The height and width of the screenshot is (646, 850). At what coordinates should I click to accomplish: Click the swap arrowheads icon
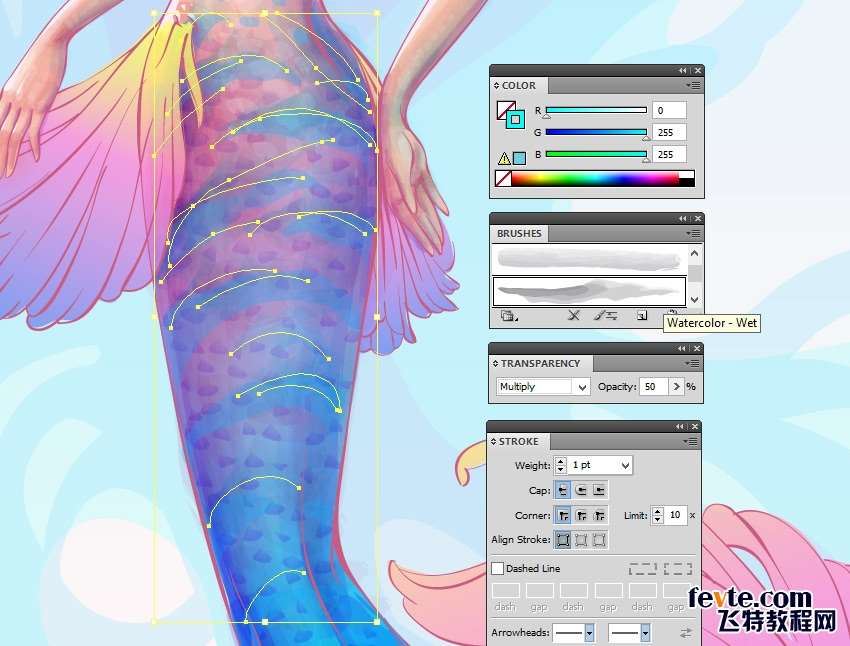[686, 632]
